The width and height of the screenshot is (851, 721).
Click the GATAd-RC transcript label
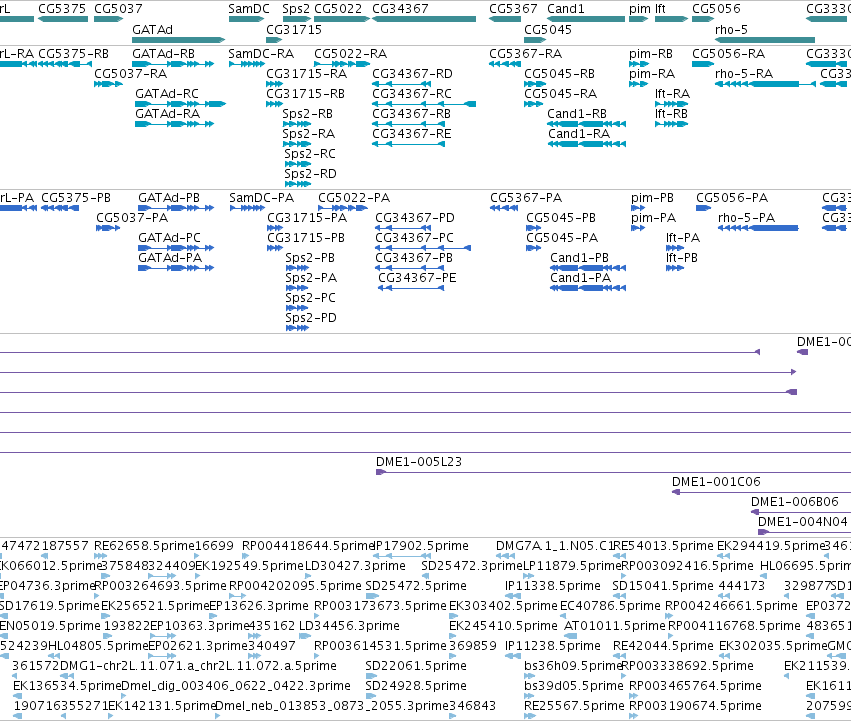click(167, 93)
